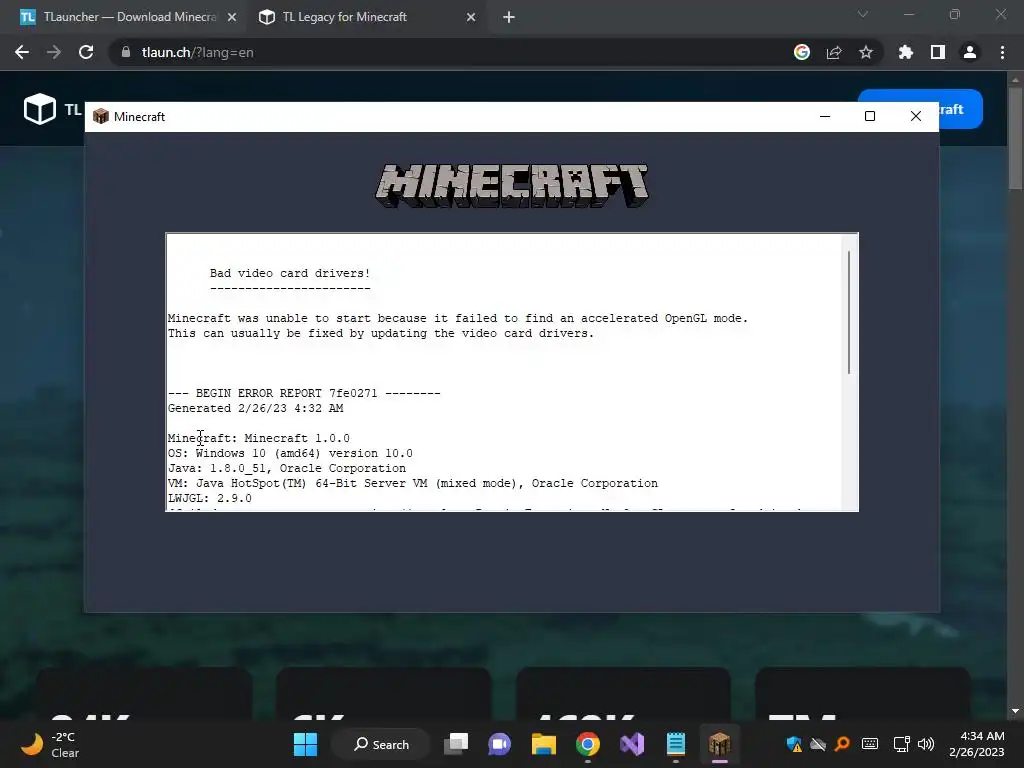Close the TL Legacy for Minecraft tab
This screenshot has width=1024, height=768.
471,17
